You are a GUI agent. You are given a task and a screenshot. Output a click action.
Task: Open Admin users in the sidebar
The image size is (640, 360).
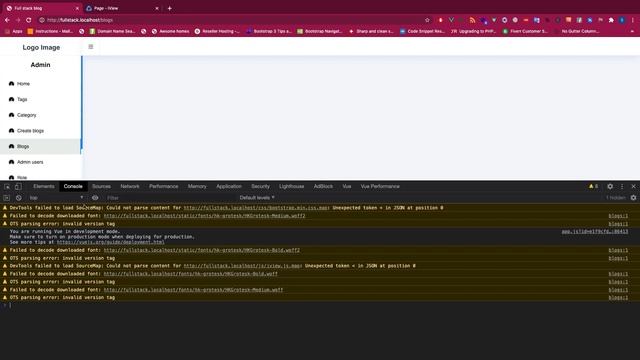tap(41, 162)
